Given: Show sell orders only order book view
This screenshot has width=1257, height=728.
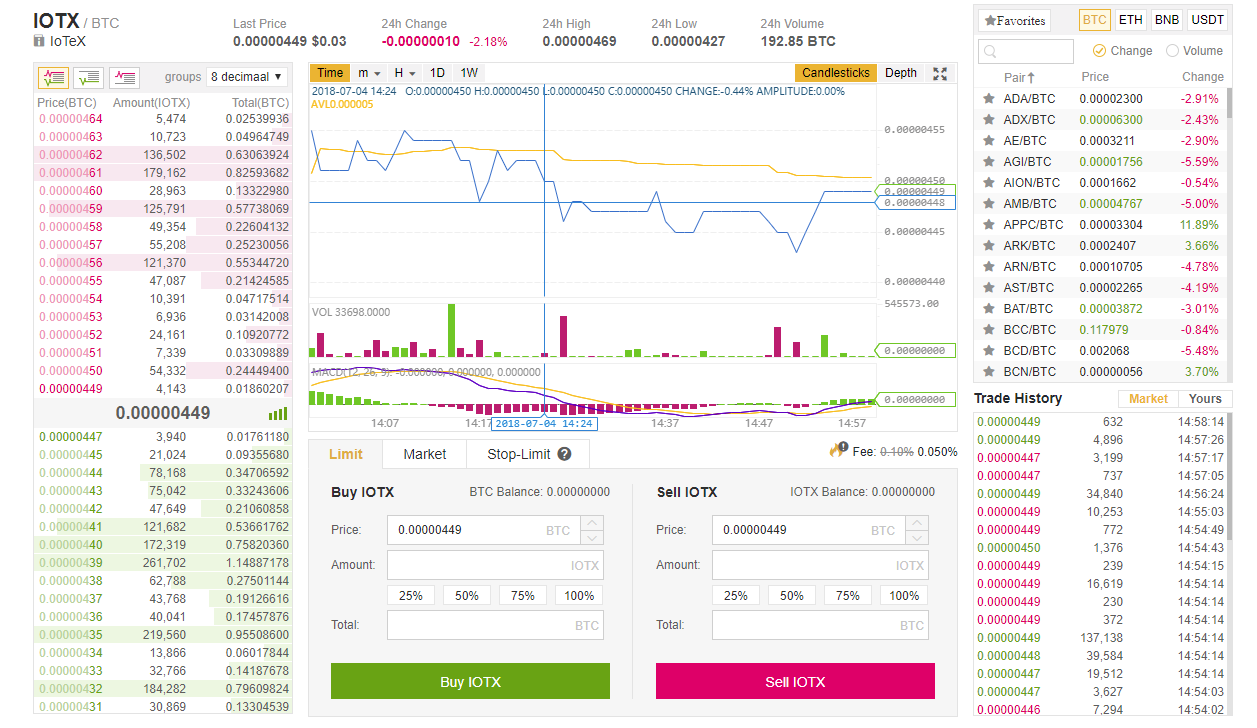Looking at the screenshot, I should pyautogui.click(x=124, y=76).
